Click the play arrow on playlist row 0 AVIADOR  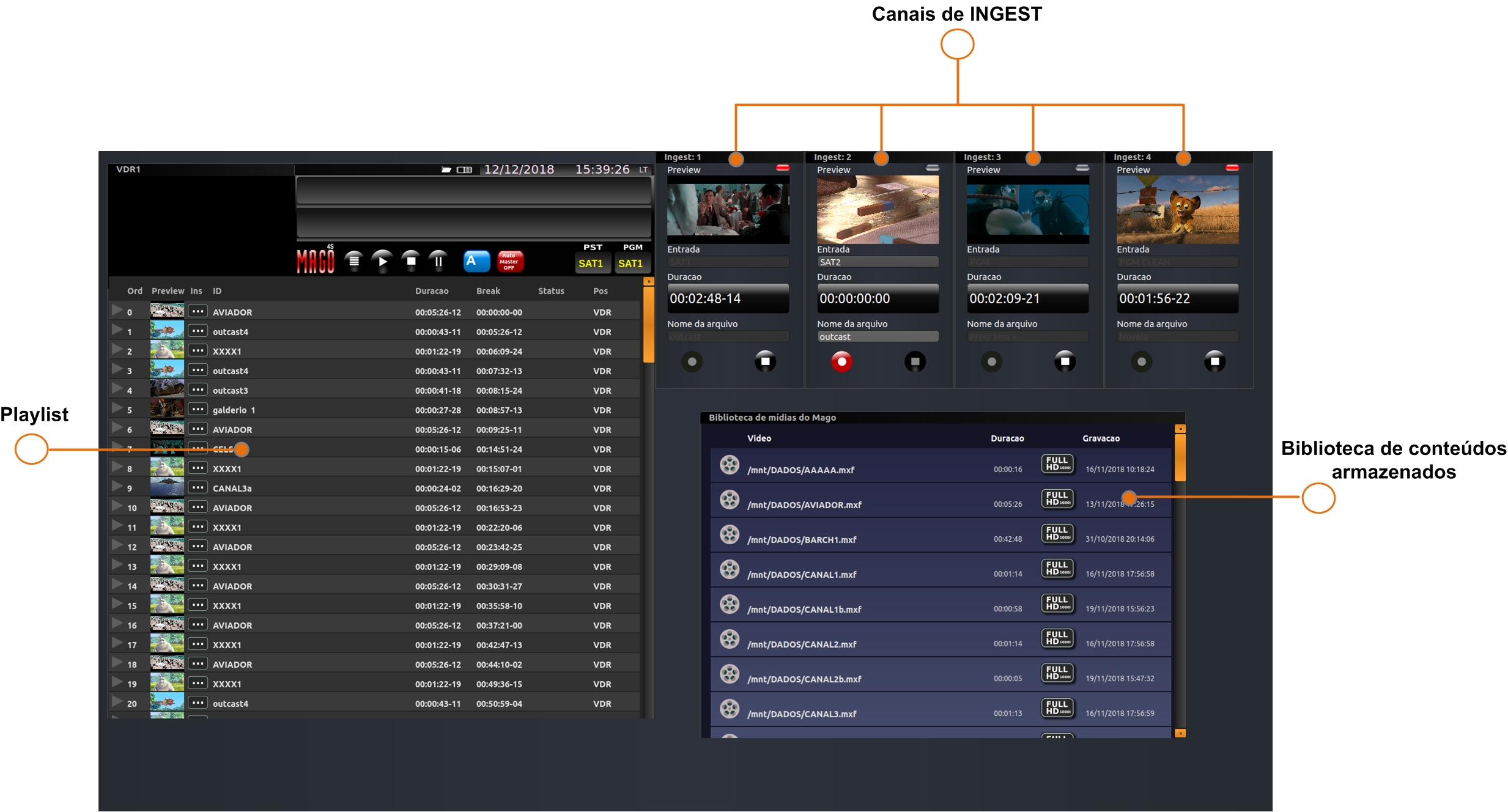(x=117, y=311)
